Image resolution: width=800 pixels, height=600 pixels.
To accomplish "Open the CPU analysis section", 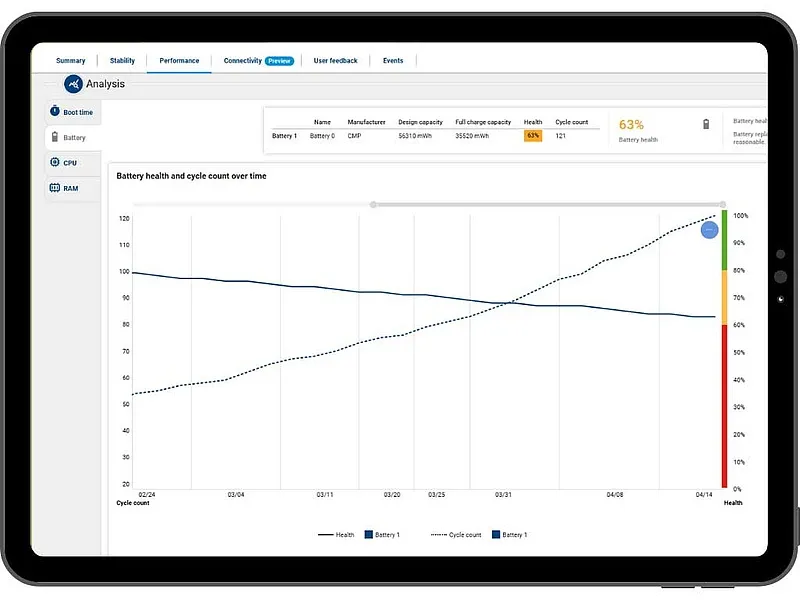I will pos(73,163).
